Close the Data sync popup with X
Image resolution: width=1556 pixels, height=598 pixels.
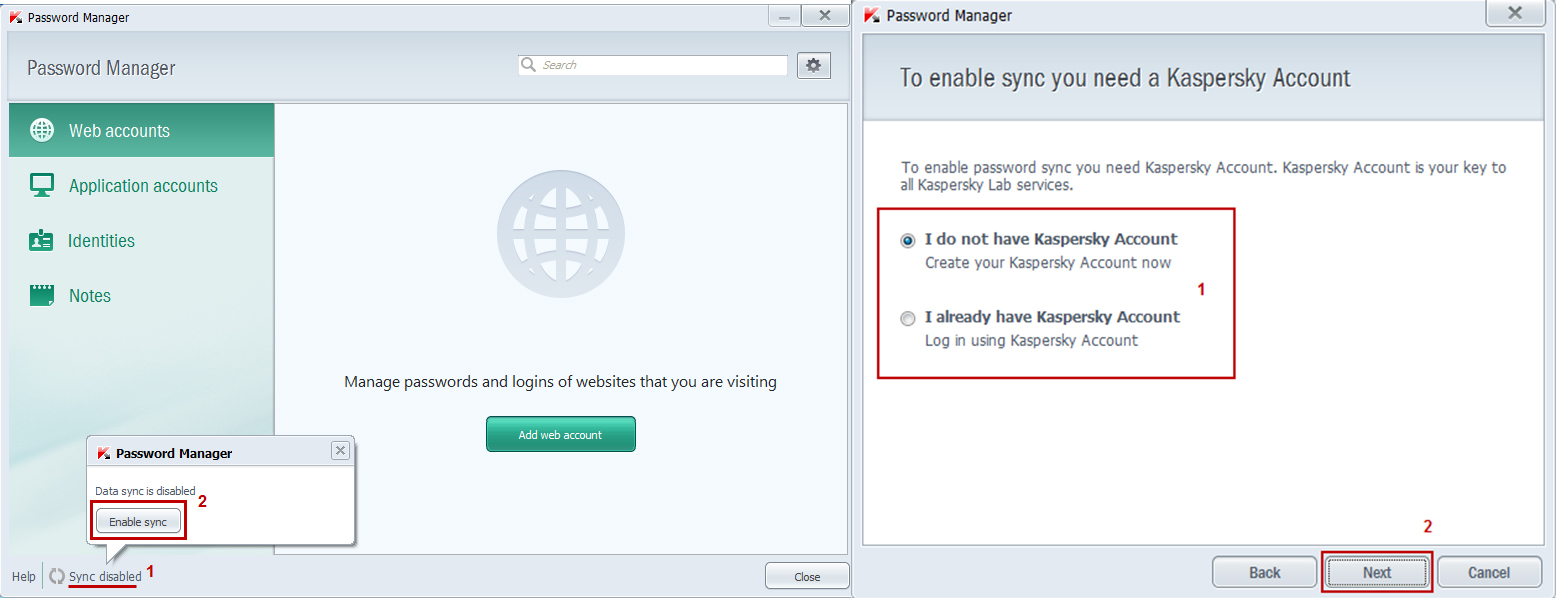coord(340,451)
